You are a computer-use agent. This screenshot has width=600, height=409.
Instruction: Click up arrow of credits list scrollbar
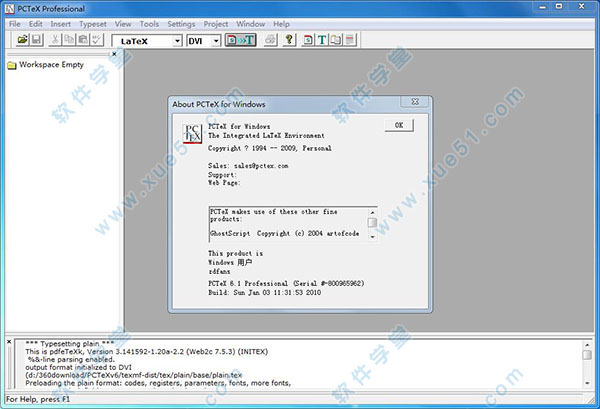click(372, 212)
